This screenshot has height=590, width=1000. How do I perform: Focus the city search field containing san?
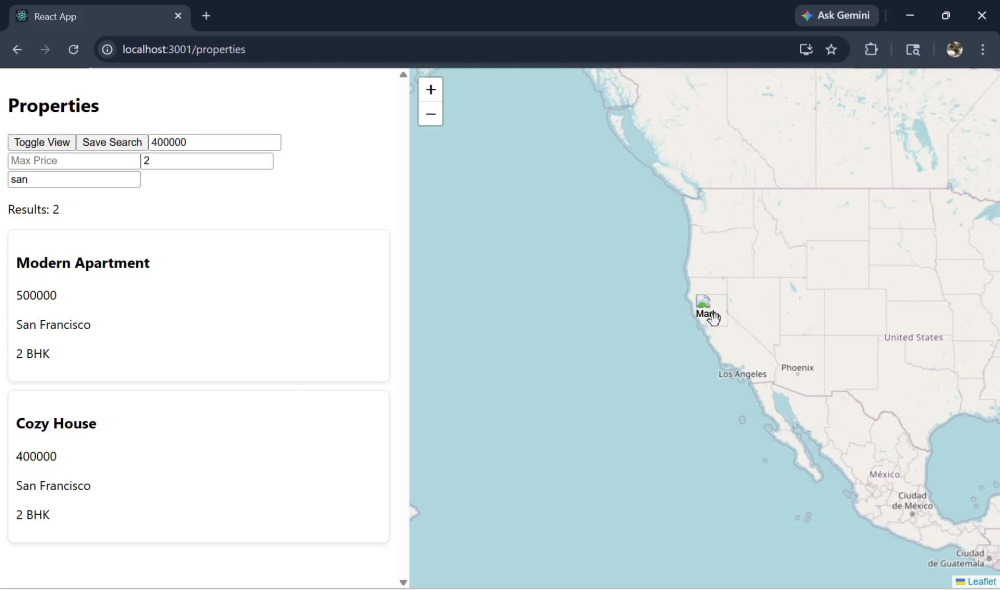coord(74,179)
